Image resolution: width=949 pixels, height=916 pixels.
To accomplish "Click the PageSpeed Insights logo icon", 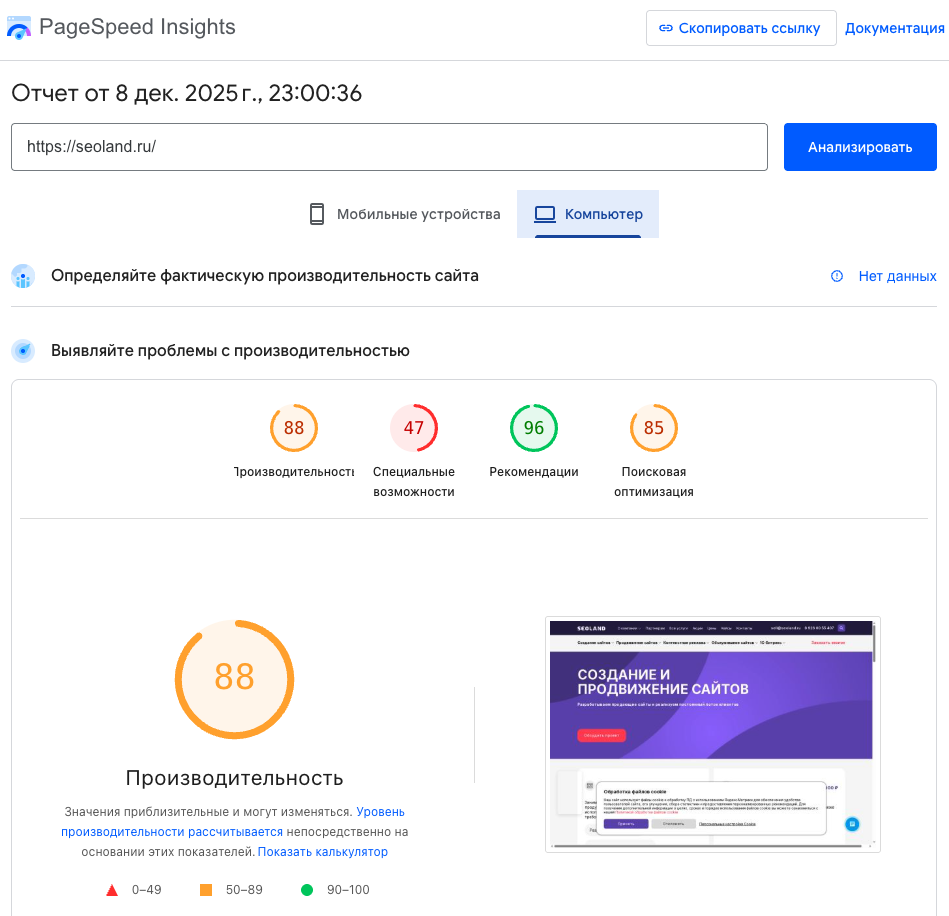I will pos(19,27).
